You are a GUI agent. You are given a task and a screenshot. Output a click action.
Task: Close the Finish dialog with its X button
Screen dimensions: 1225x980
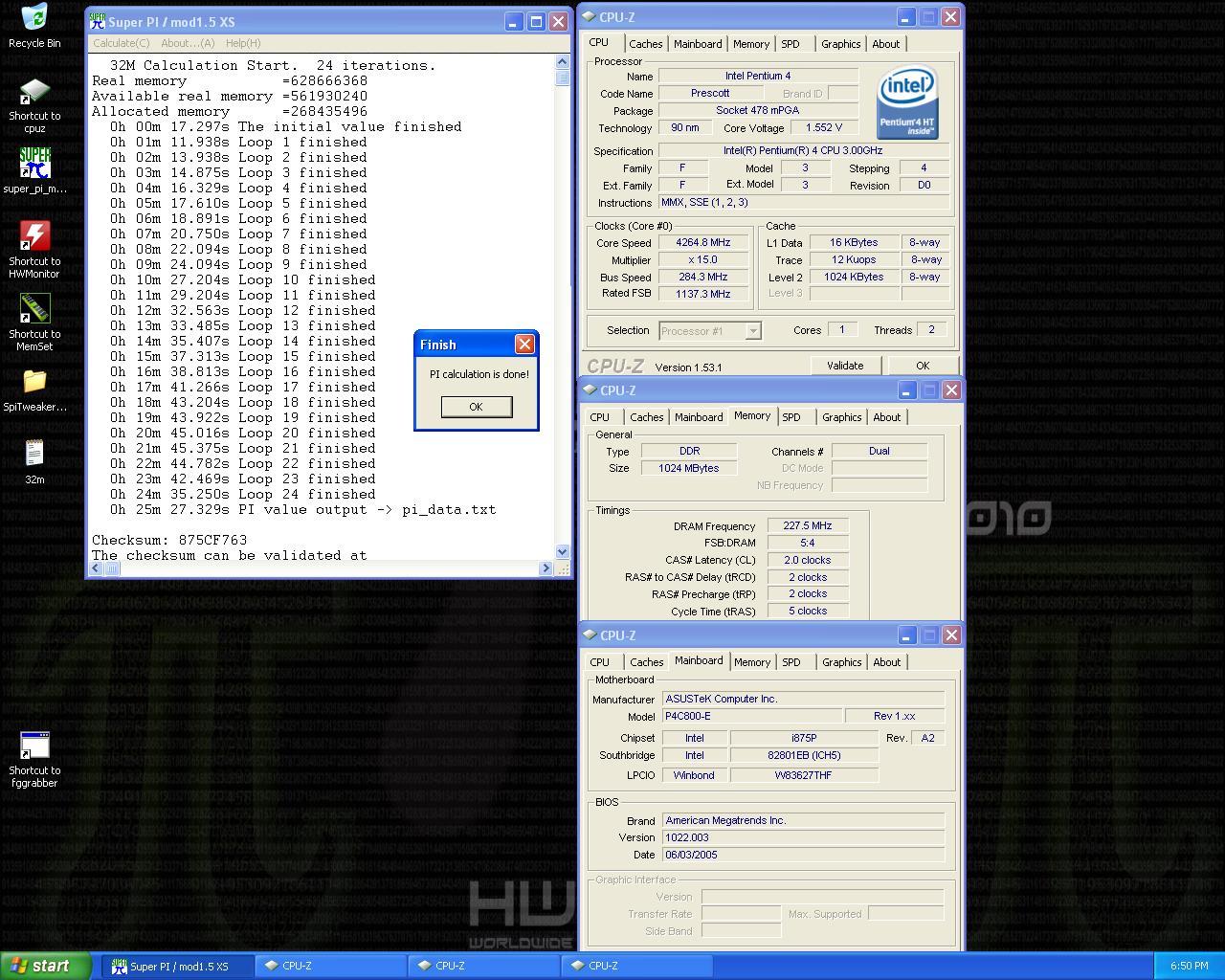tap(524, 345)
